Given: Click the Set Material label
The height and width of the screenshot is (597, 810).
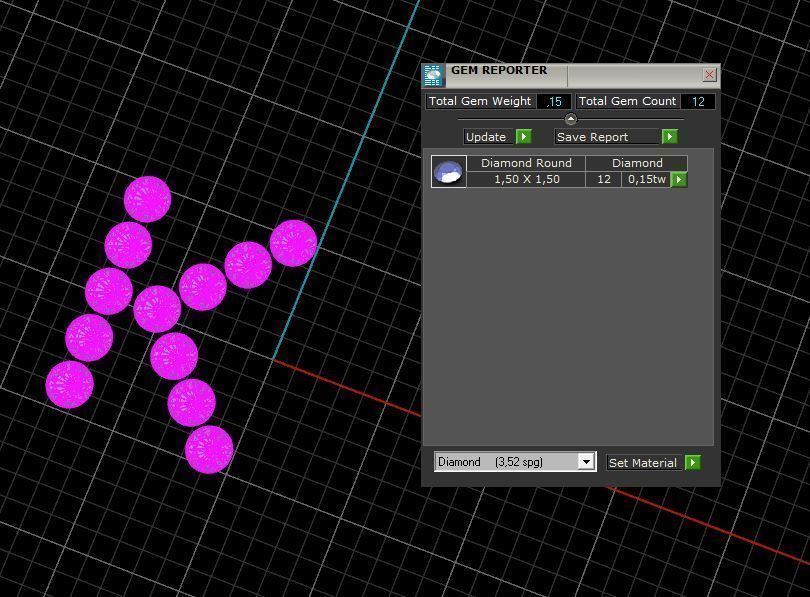Looking at the screenshot, I should tap(644, 463).
